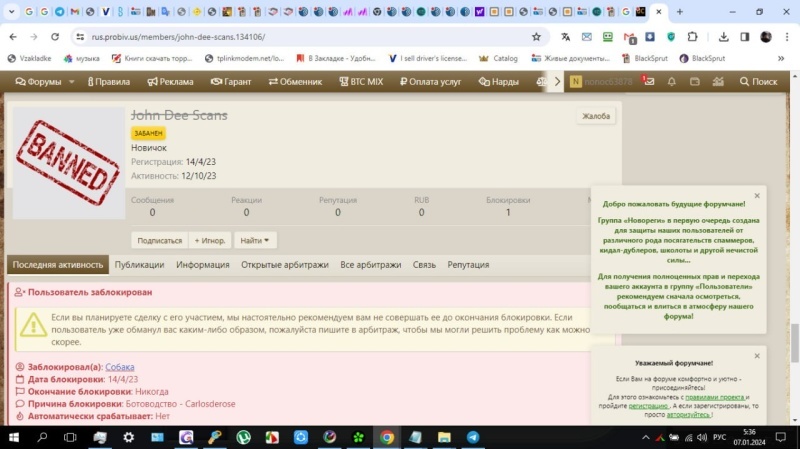The height and width of the screenshot is (449, 800).
Task: Open the Windows Start menu
Action: [14, 437]
